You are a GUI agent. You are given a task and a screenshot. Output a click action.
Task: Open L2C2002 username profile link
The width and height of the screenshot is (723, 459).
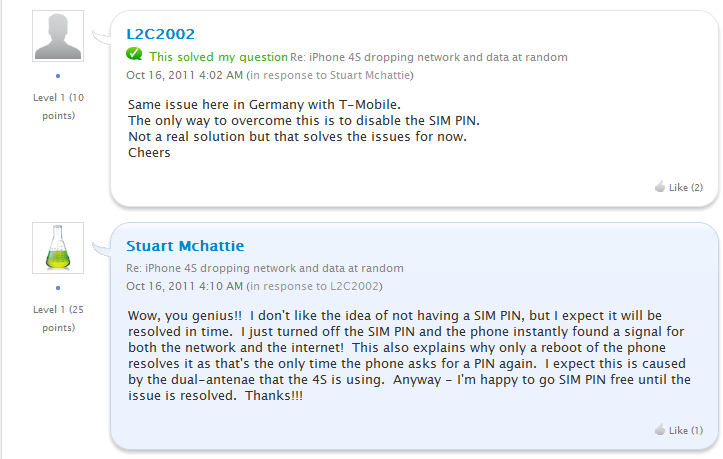tap(160, 34)
